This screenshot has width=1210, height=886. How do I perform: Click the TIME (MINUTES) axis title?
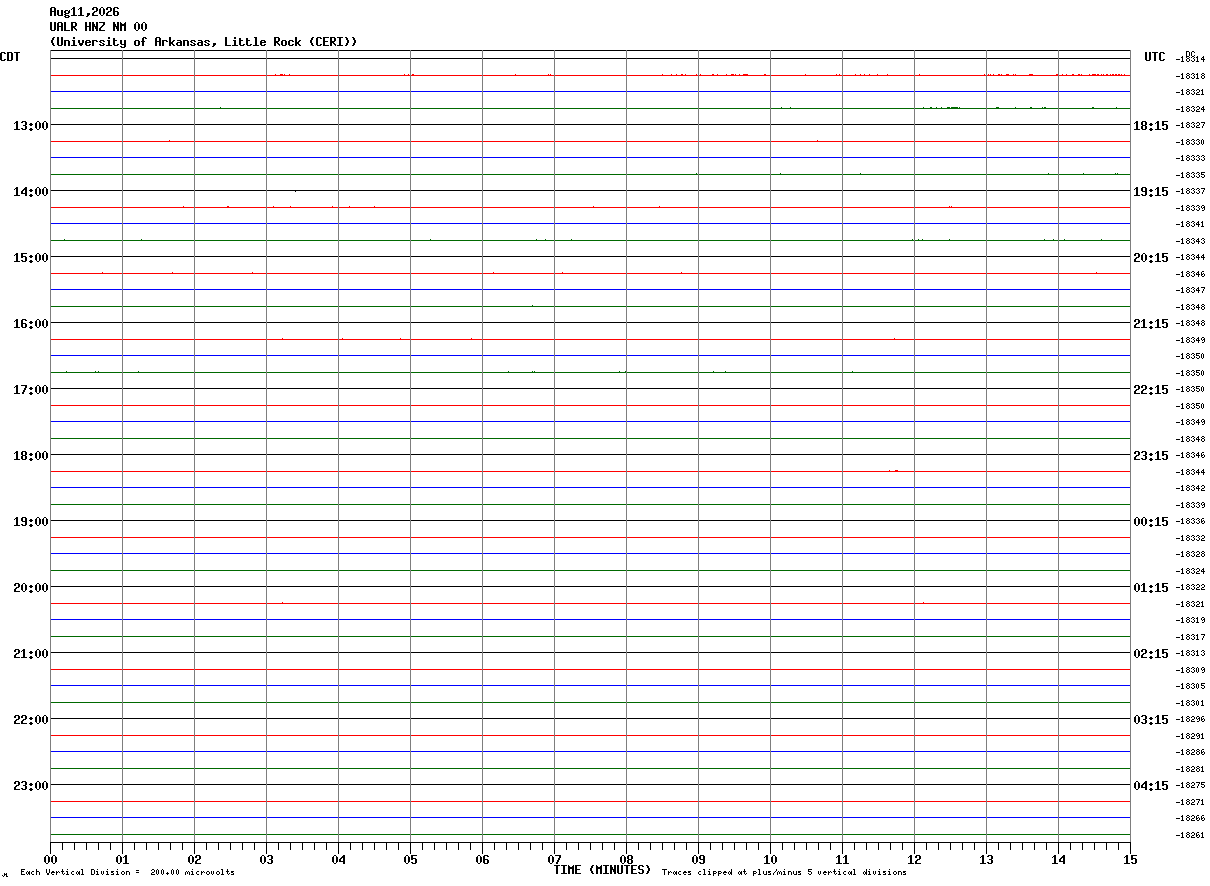click(602, 870)
